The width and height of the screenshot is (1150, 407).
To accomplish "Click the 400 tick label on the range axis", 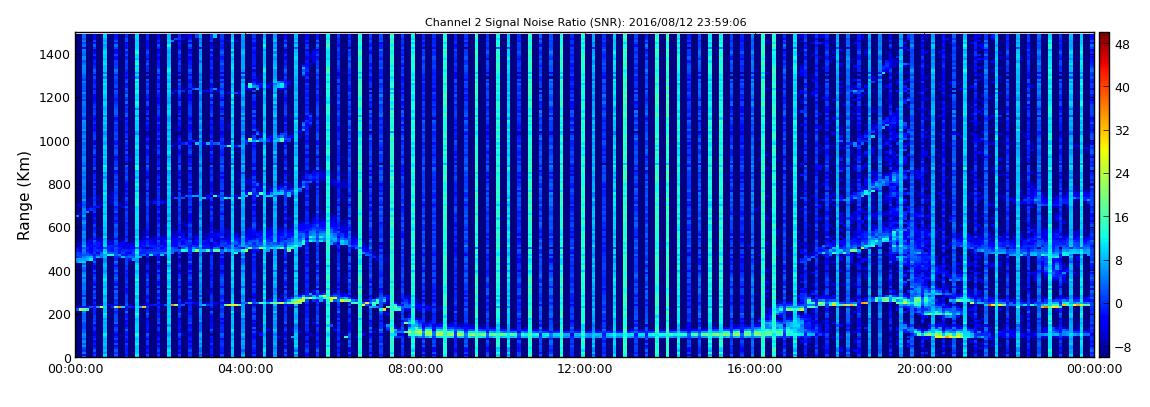I will click(x=59, y=271).
